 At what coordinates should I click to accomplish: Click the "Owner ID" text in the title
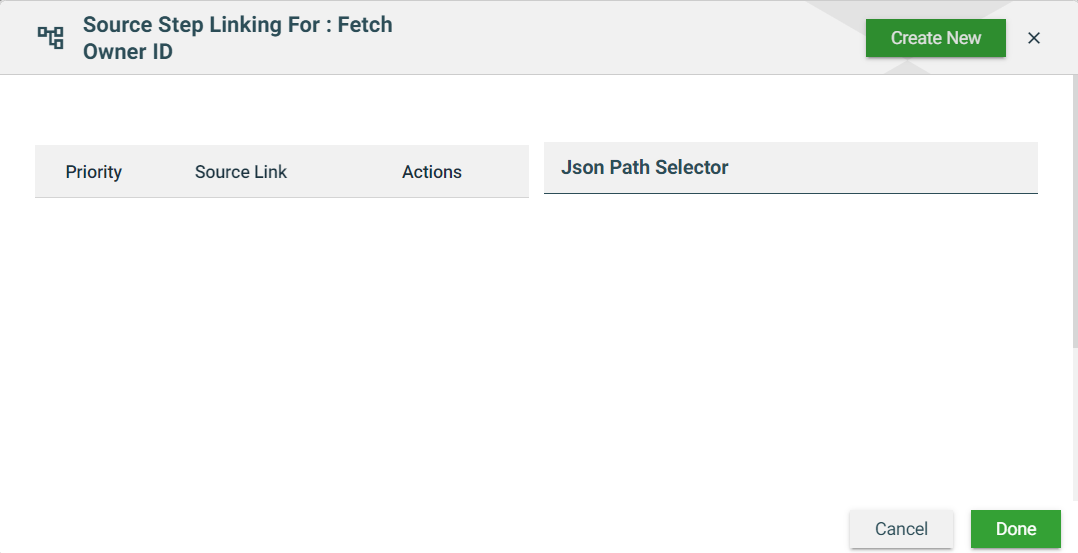128,52
